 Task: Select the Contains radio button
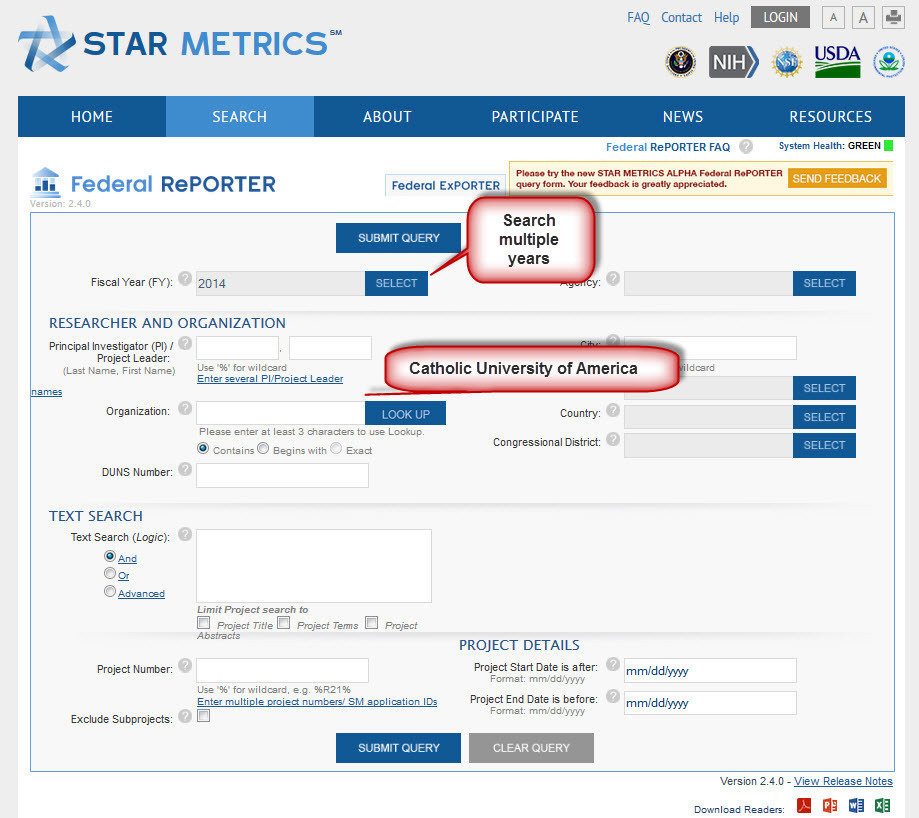(x=203, y=448)
